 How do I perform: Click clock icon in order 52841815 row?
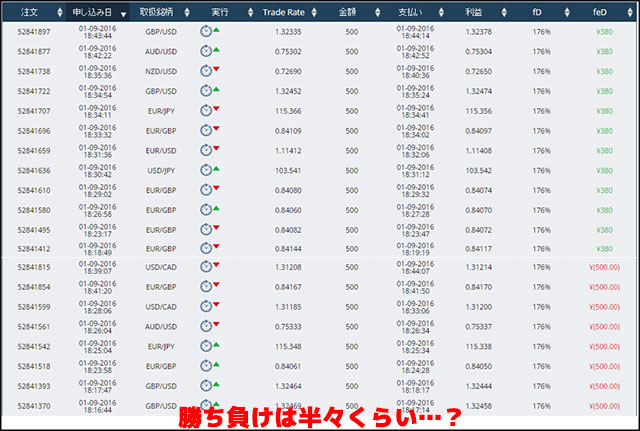click(x=206, y=267)
